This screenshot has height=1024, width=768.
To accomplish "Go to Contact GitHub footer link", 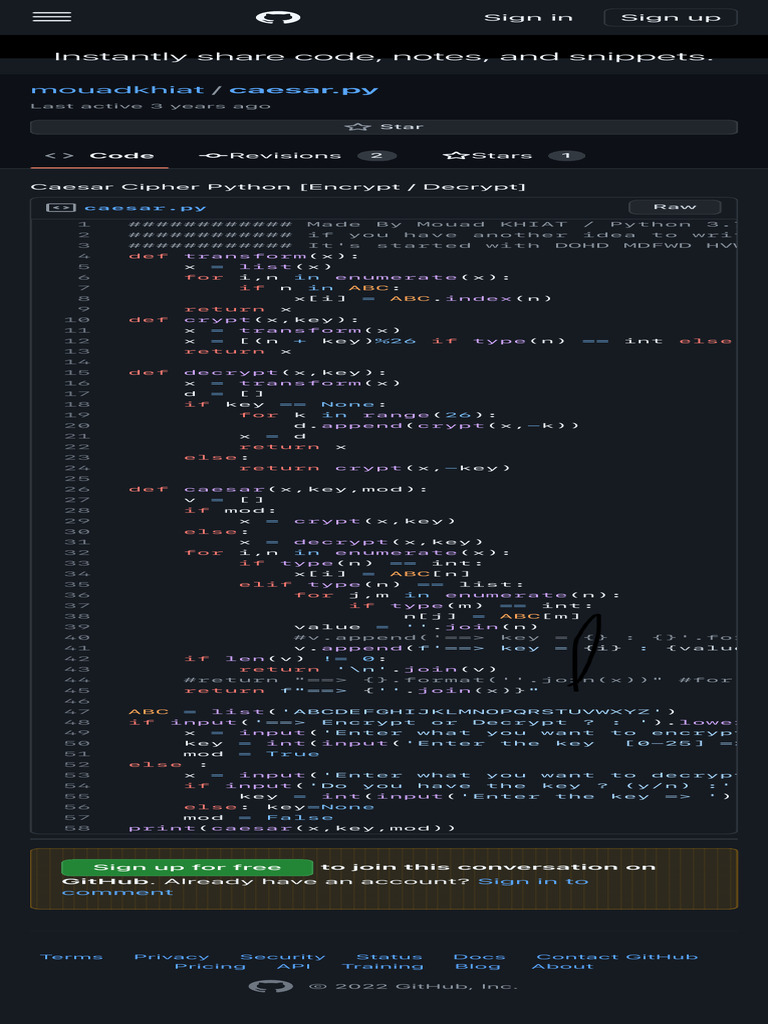I will [x=617, y=957].
